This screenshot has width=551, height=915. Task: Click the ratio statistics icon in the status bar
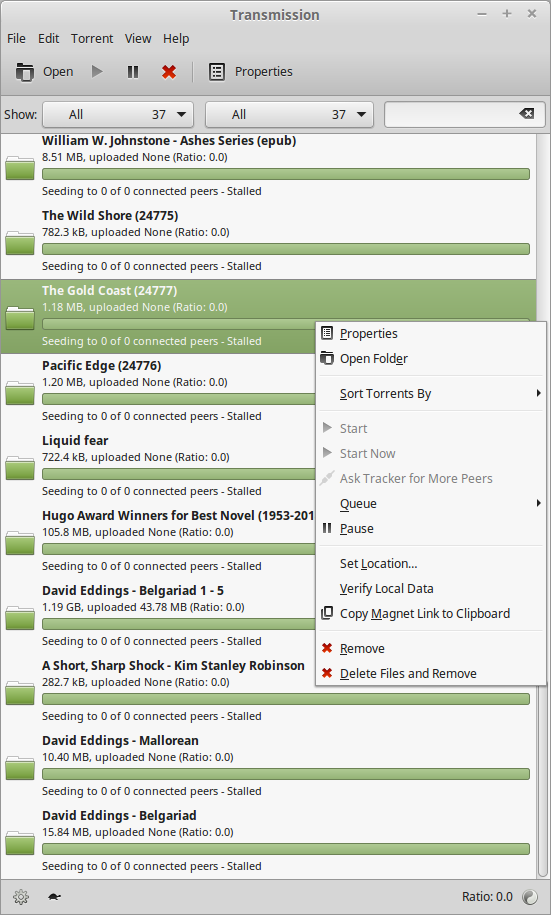tap(530, 896)
